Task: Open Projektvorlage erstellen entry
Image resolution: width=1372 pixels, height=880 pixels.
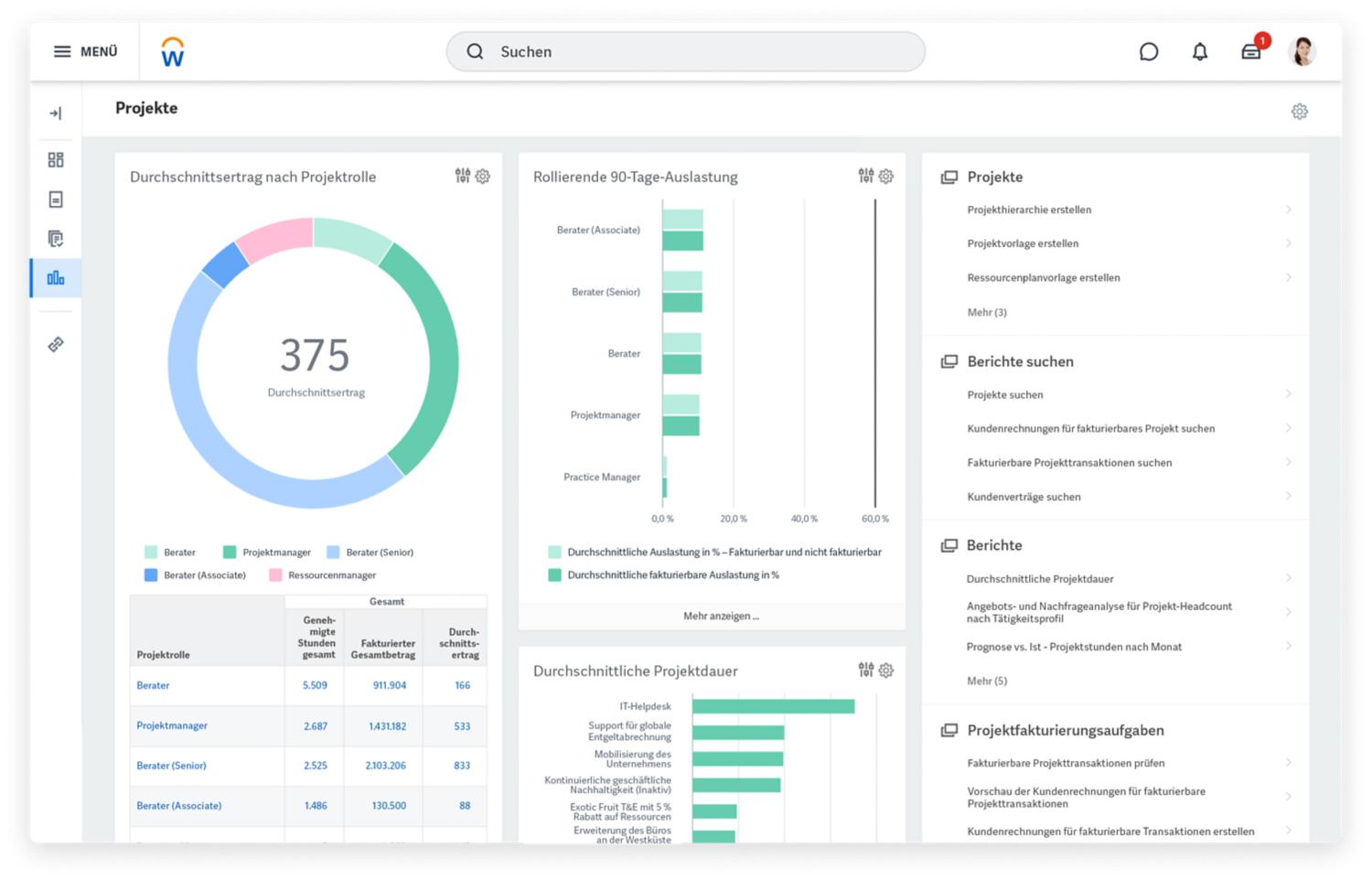Action: [1023, 243]
